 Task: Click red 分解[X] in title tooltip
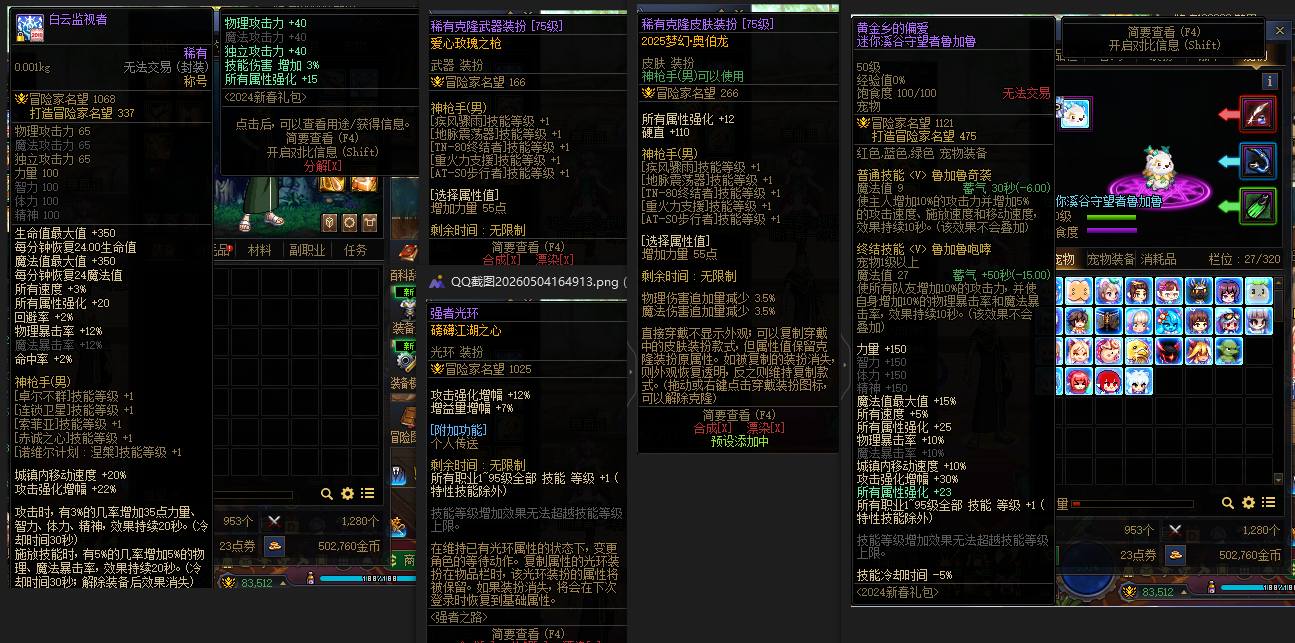(322, 165)
